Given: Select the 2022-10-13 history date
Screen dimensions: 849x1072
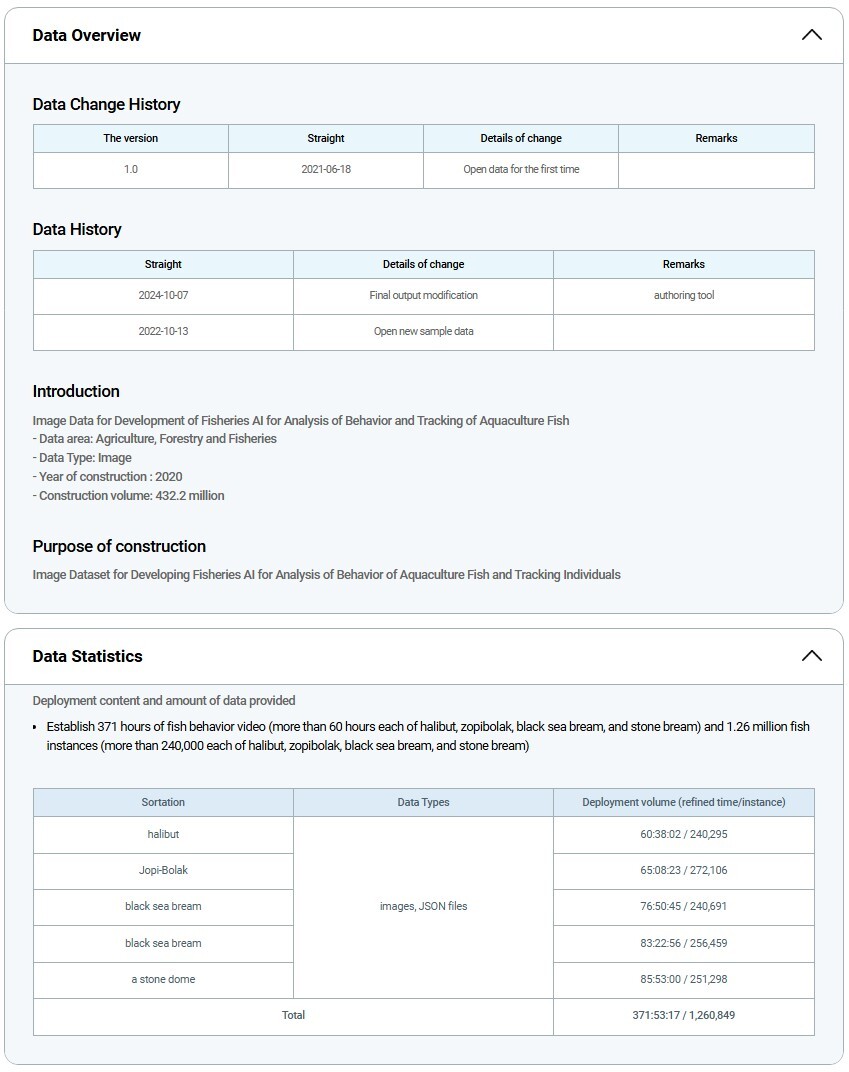Looking at the screenshot, I should [x=163, y=331].
